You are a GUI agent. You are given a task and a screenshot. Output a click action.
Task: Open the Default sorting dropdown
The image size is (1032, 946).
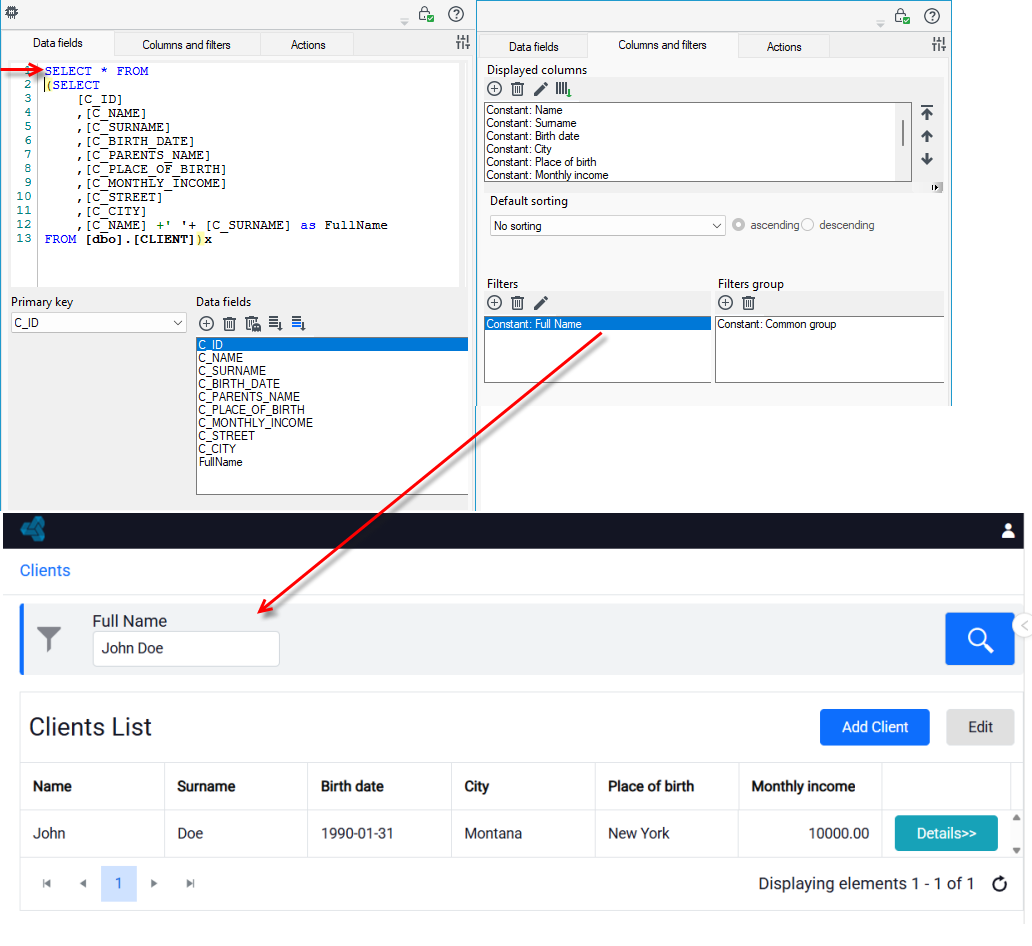point(607,226)
